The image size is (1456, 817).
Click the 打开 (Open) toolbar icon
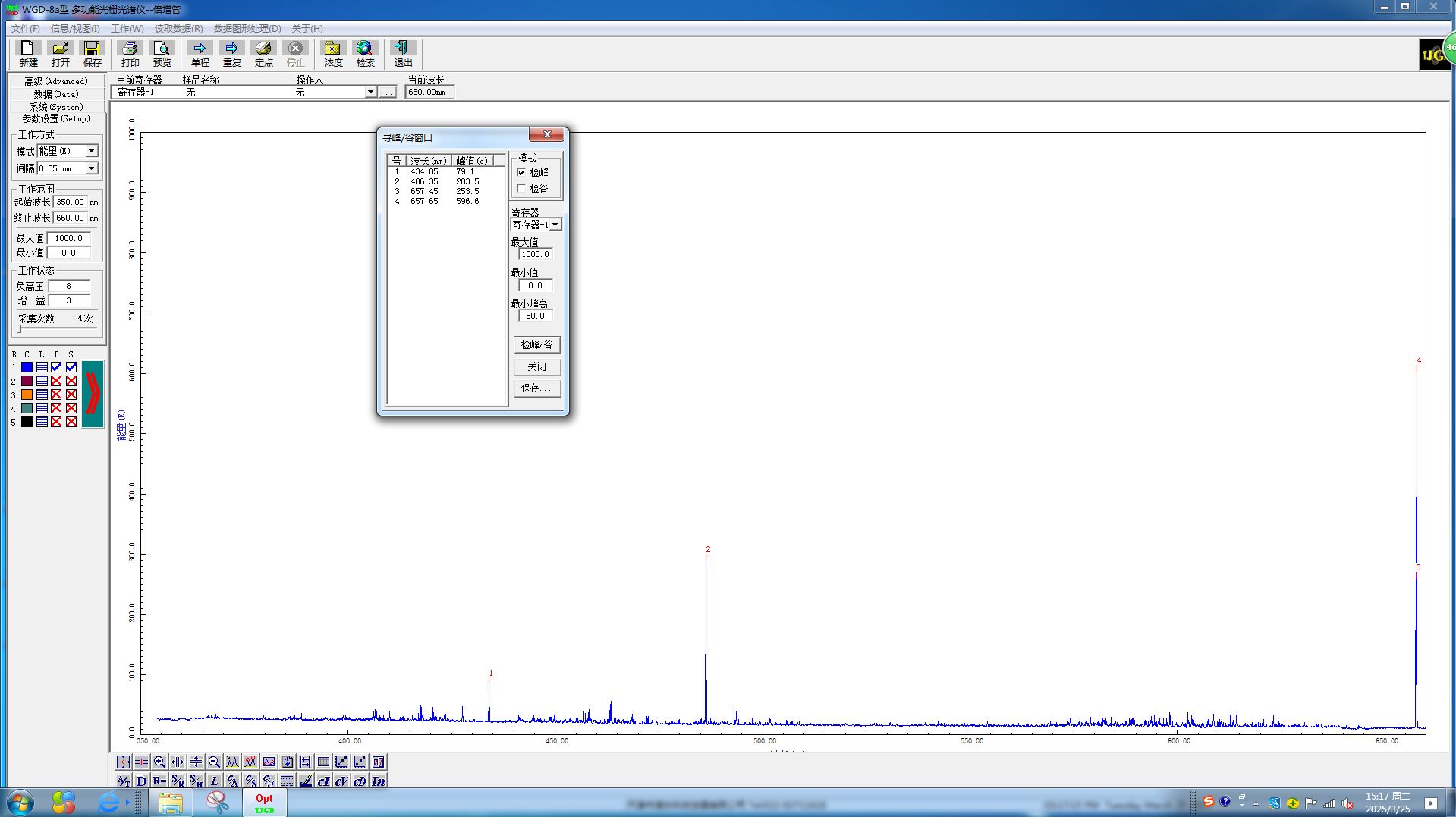click(x=60, y=54)
